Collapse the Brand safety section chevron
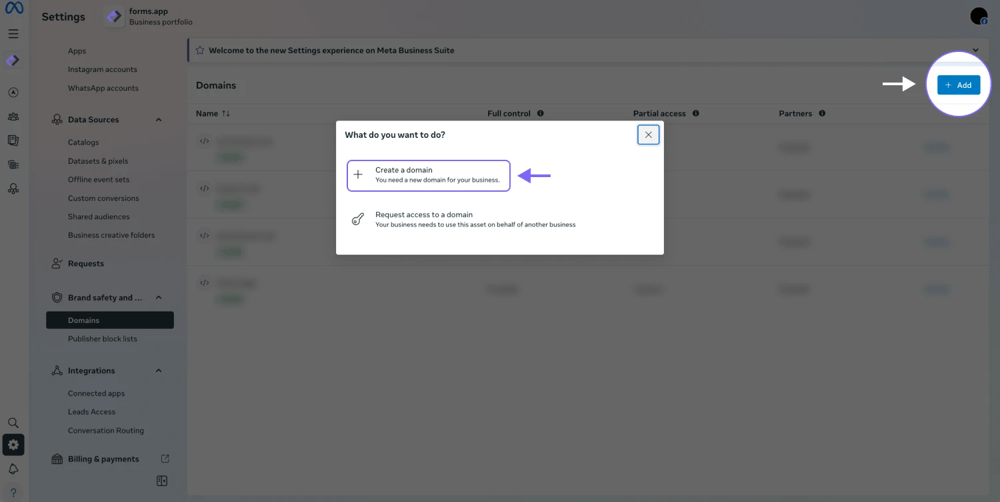The height and width of the screenshot is (502, 1000). 159,298
